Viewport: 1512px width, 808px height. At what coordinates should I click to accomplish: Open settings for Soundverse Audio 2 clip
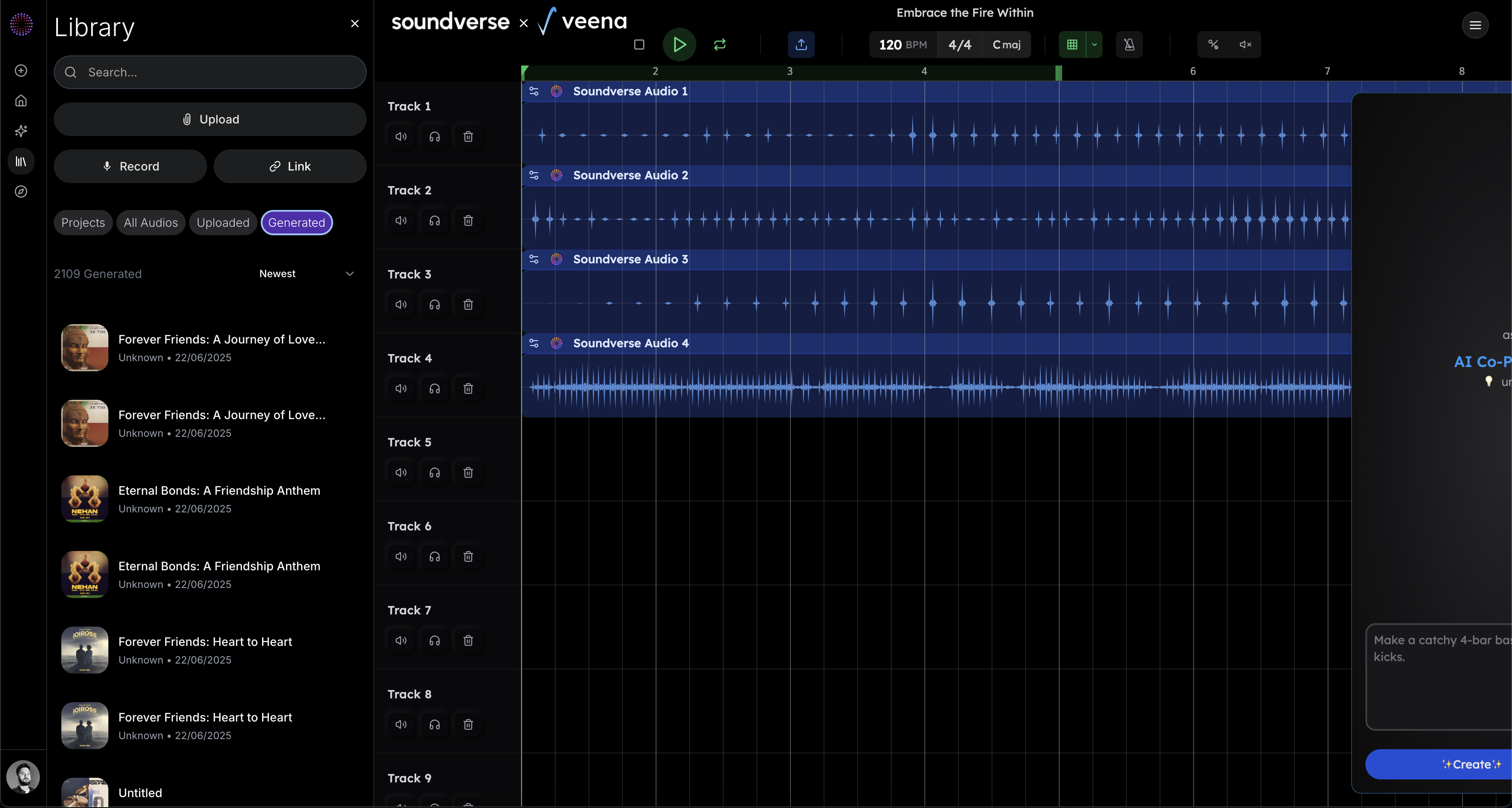click(x=534, y=175)
